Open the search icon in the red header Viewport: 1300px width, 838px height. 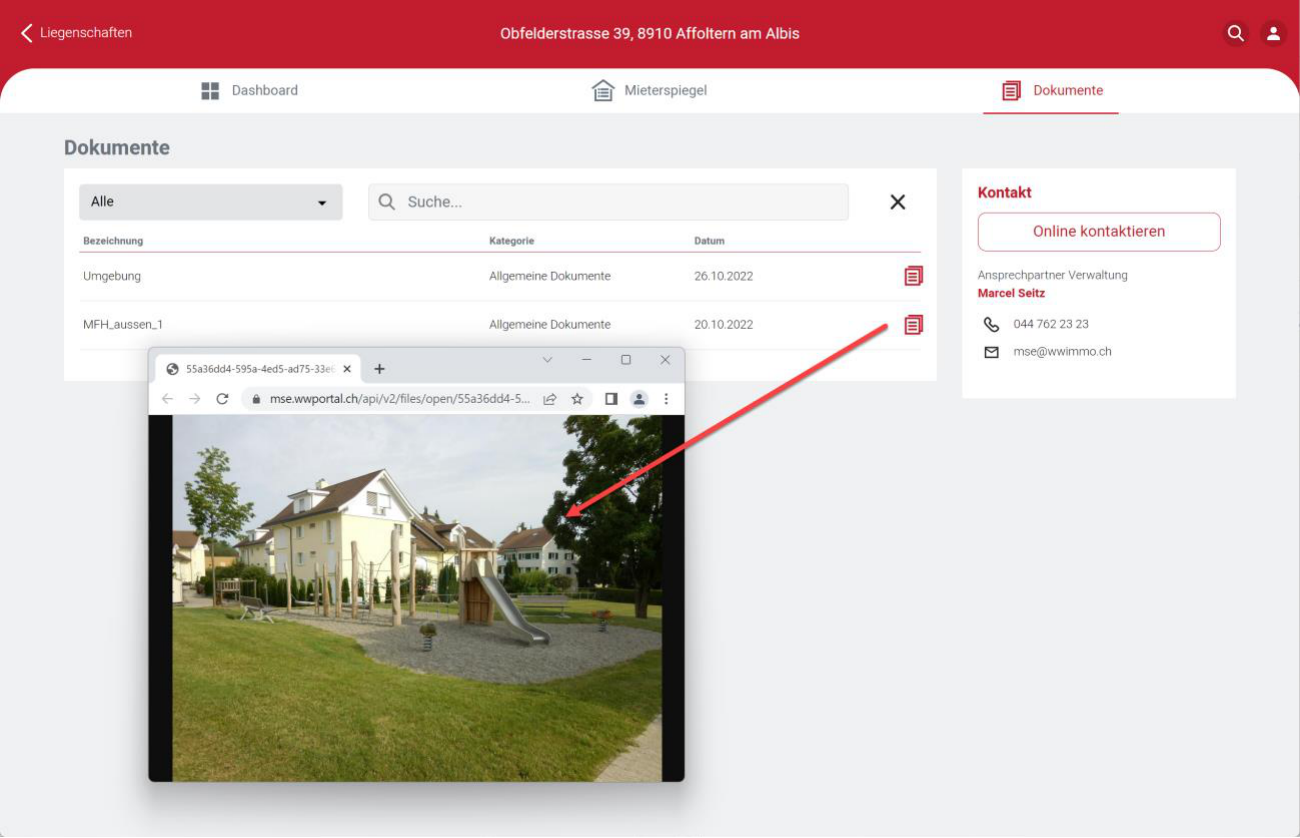tap(1236, 33)
